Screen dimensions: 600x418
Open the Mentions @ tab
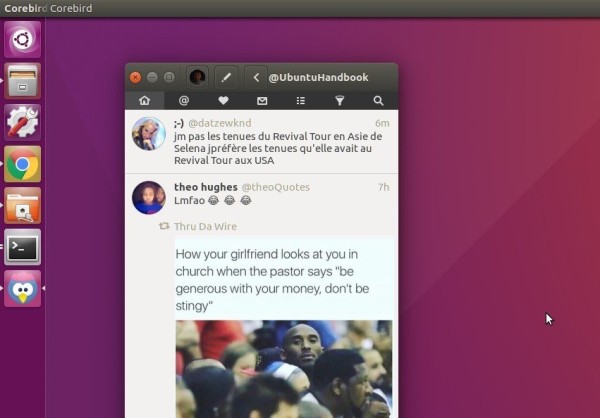click(184, 100)
